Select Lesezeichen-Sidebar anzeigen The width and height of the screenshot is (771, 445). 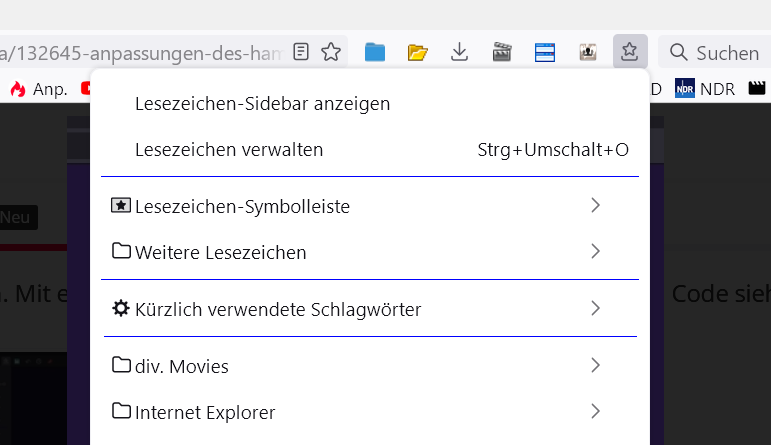point(262,103)
